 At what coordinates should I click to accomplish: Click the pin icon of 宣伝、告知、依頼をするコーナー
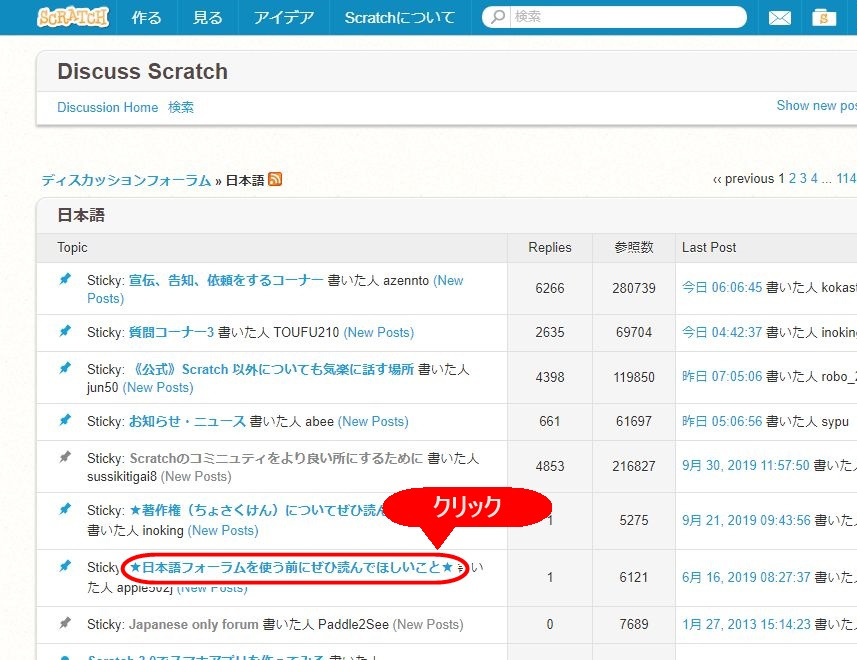coord(65,279)
